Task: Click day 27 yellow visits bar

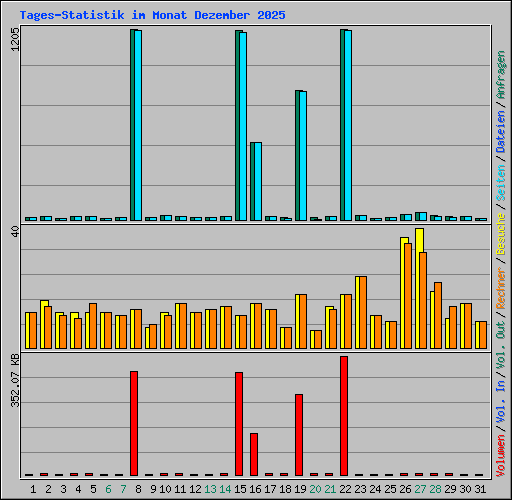Action: click(x=419, y=288)
